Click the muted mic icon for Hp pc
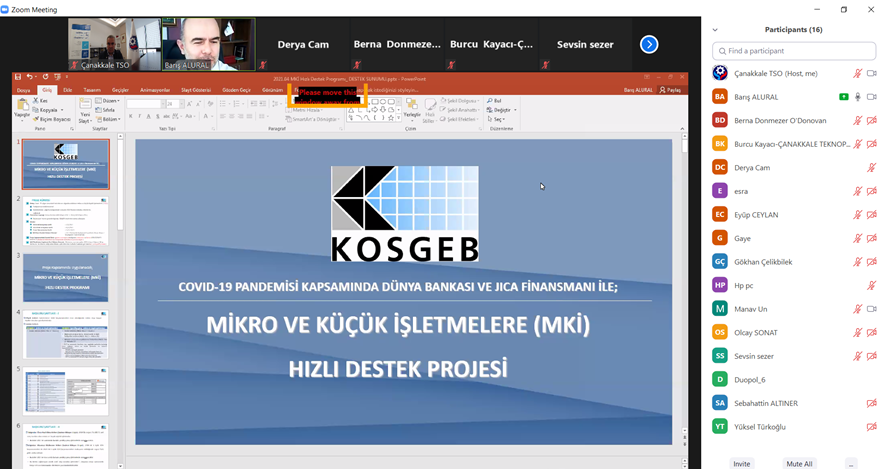The width and height of the screenshot is (894, 469). coord(871,286)
